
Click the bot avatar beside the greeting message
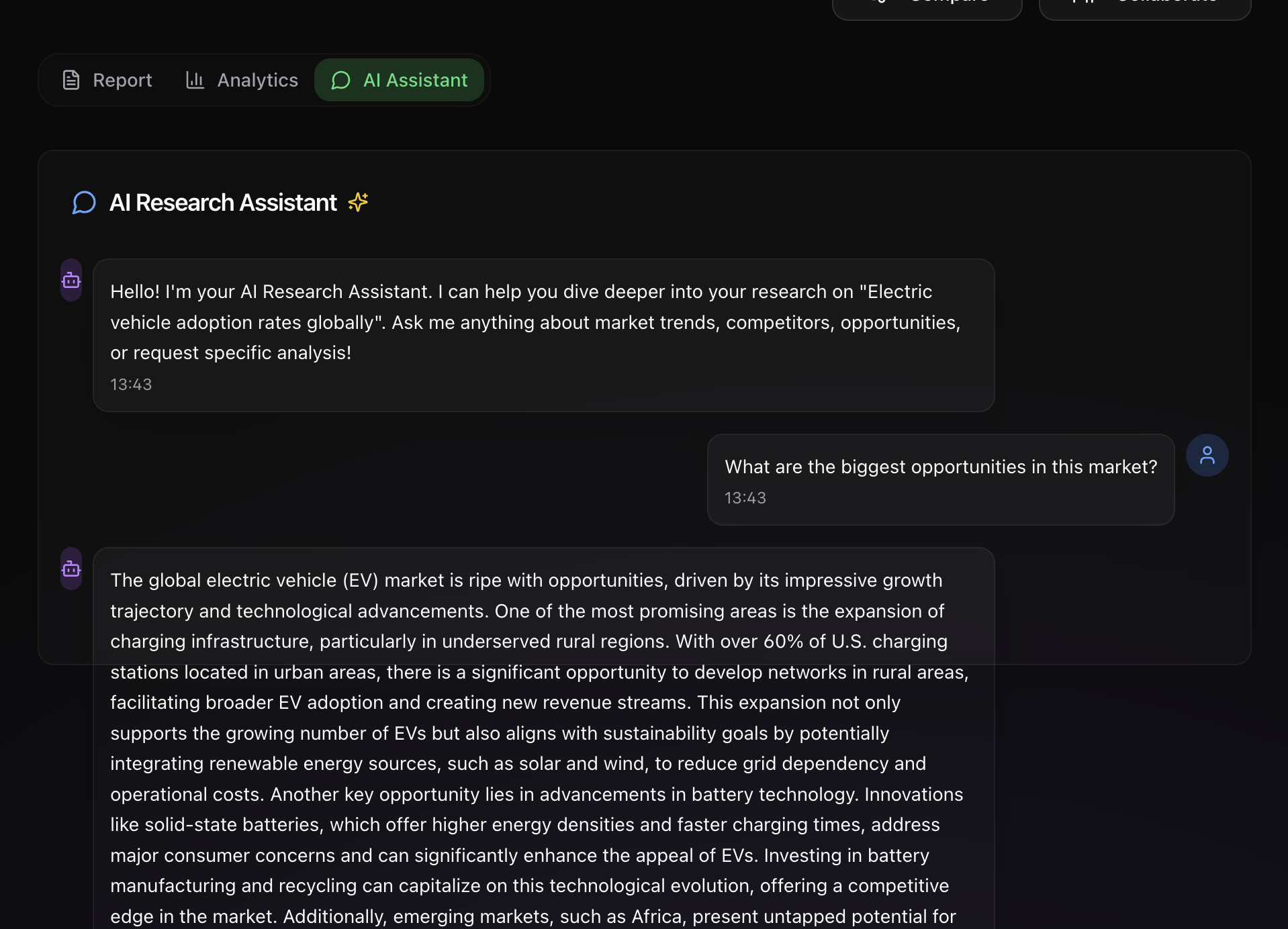click(x=71, y=281)
